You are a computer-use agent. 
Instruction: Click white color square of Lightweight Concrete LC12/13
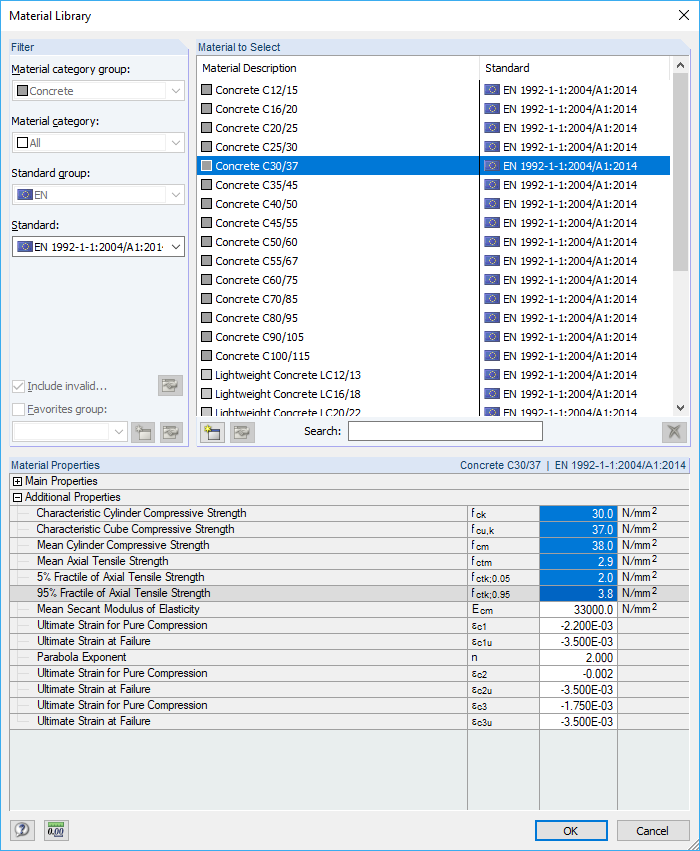point(206,374)
